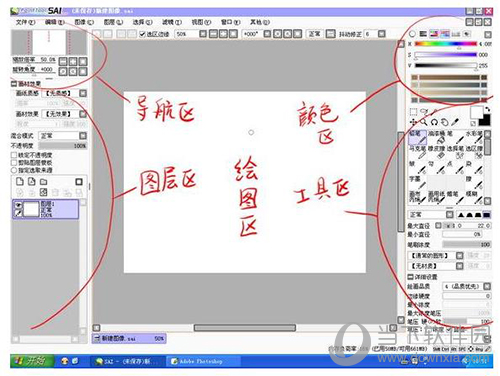500x376 pixels.
Task: Select the rectangular selection tool
Action: tap(413, 112)
